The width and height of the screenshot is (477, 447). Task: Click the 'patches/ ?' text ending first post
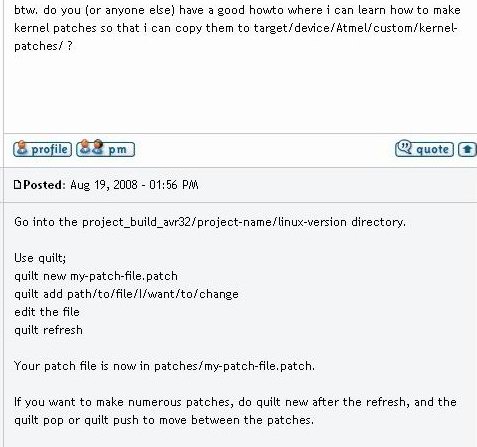[x=43, y=46]
